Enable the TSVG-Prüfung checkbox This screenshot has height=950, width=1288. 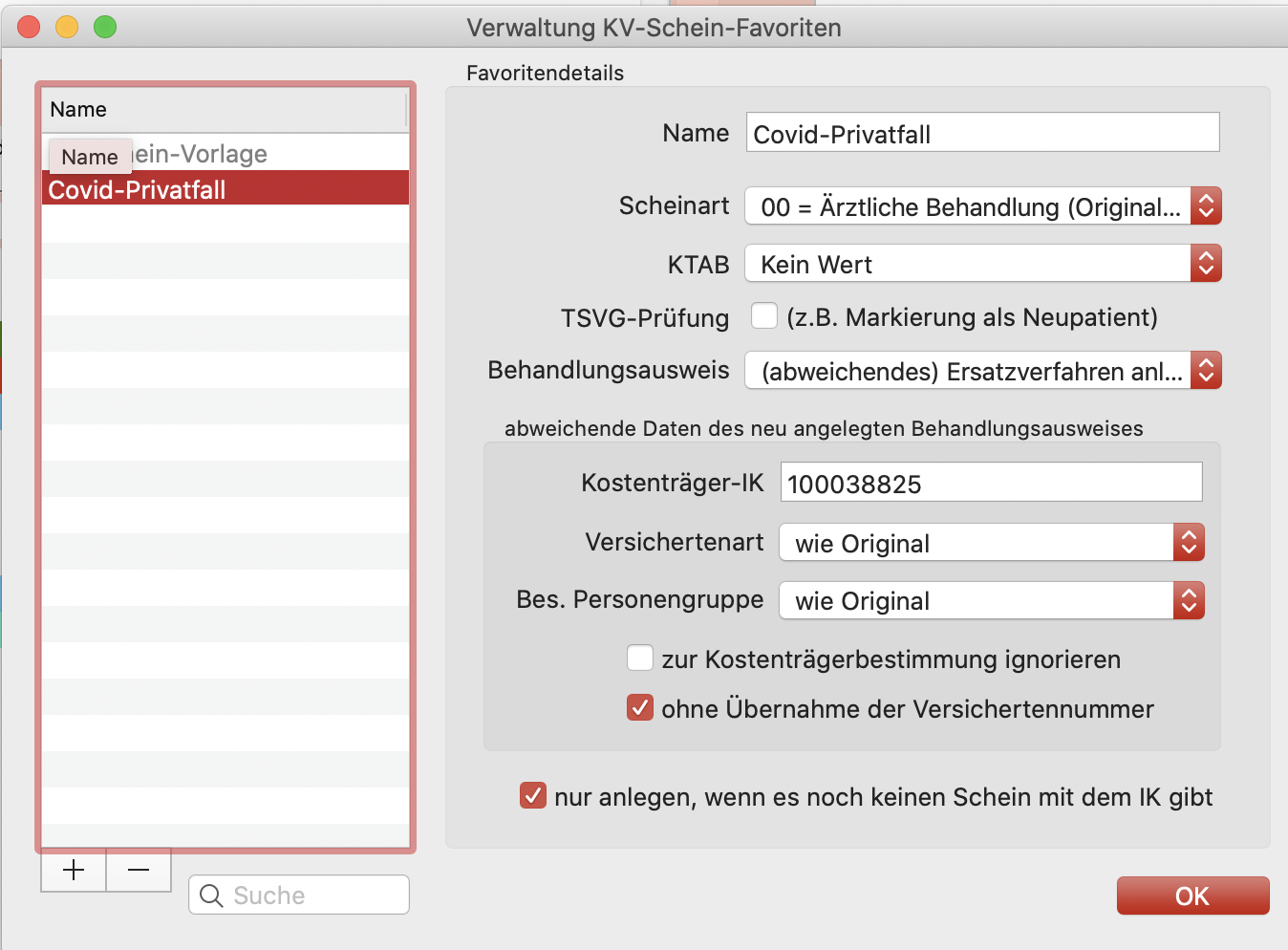click(x=764, y=315)
